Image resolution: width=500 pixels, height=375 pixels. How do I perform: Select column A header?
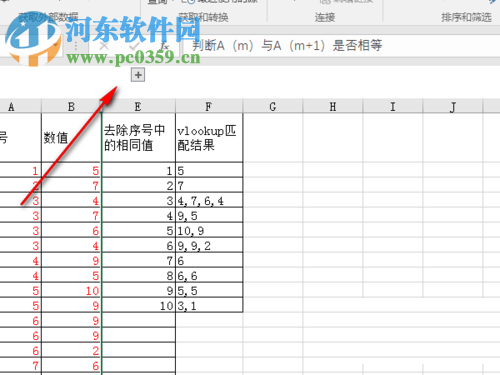(20, 107)
